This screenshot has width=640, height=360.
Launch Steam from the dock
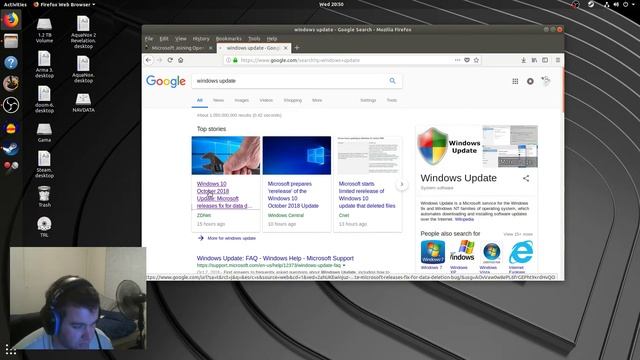click(x=11, y=148)
